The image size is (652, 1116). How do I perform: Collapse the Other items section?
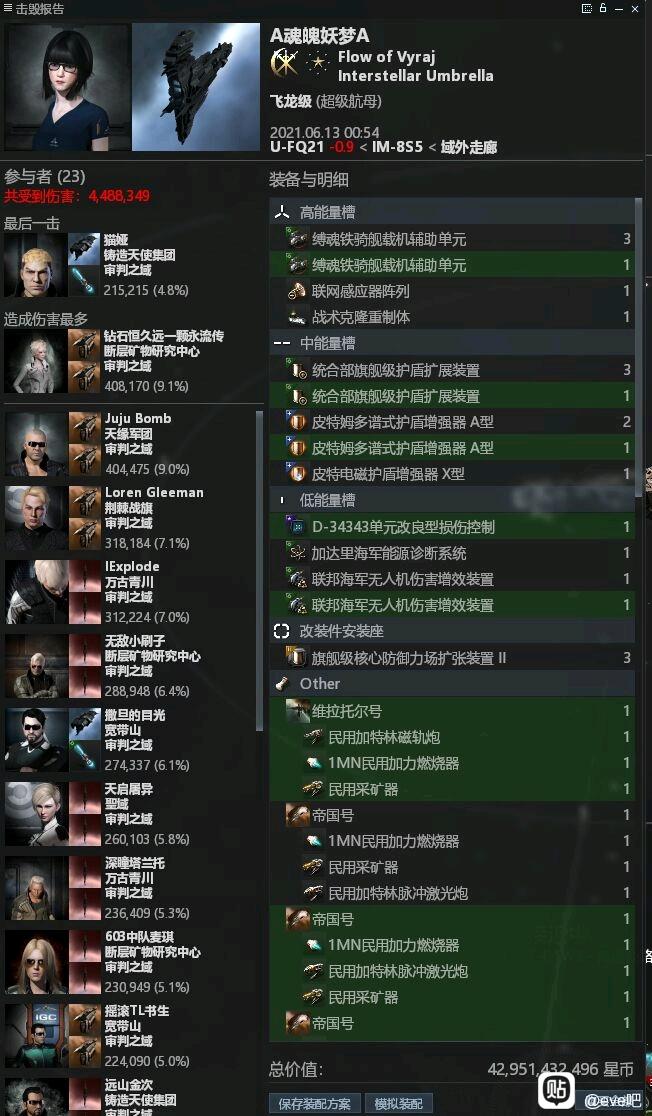coord(452,684)
